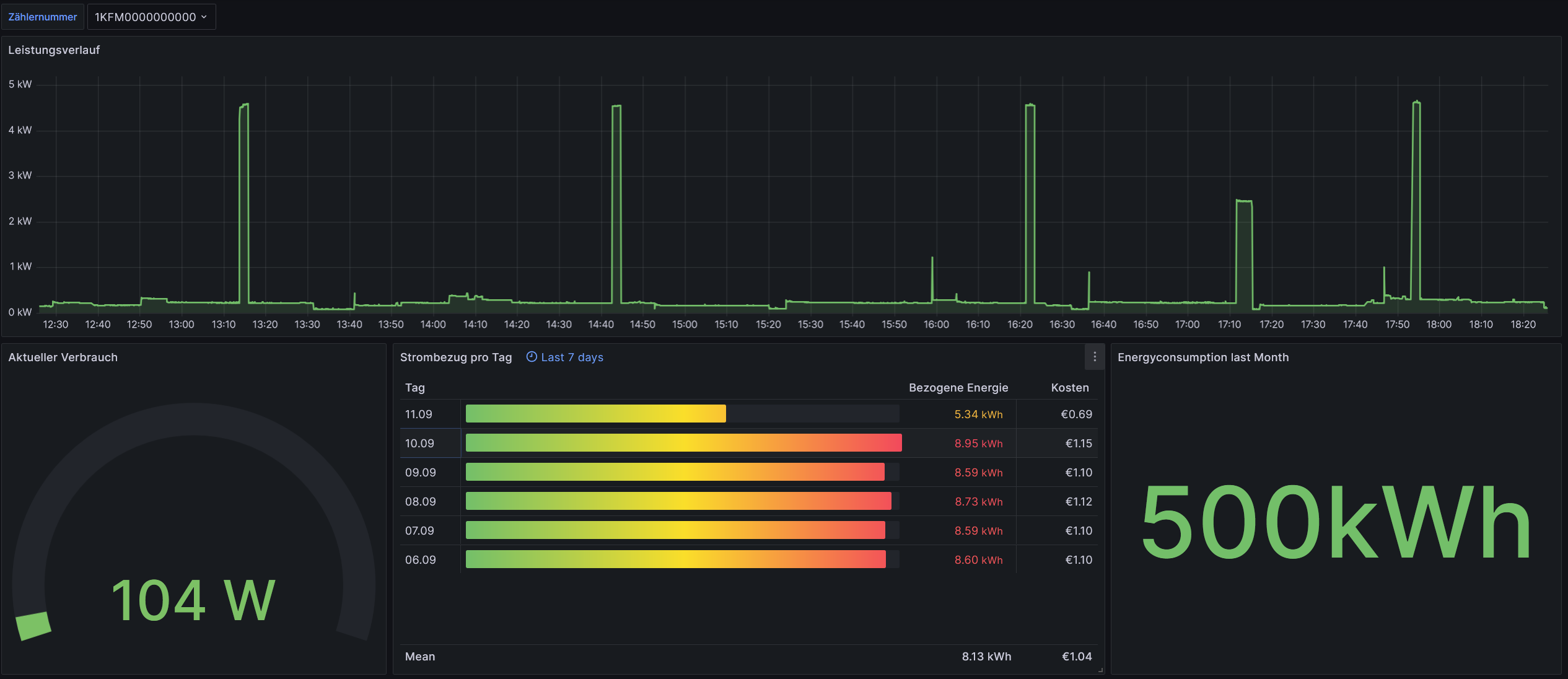Click the Last 7 days time override link
Screen dimensions: 1568x679
tap(571, 357)
